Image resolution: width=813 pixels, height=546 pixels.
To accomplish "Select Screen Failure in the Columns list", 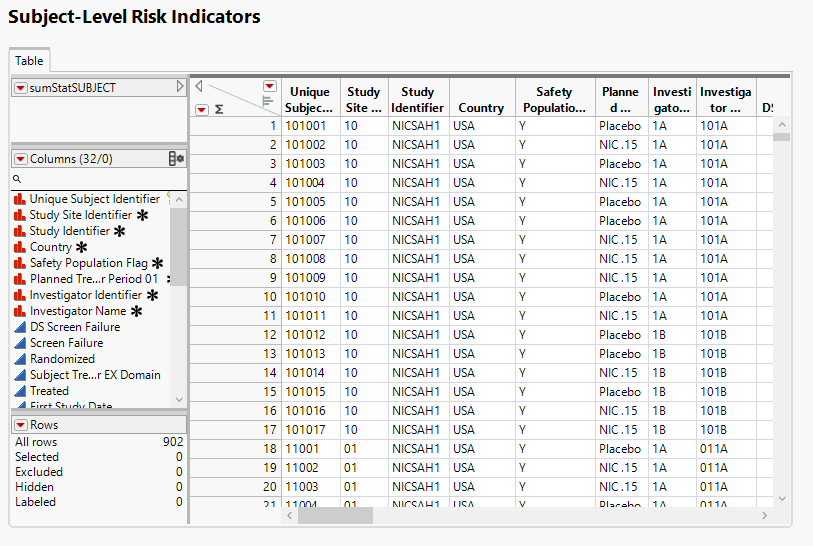I will (x=66, y=343).
